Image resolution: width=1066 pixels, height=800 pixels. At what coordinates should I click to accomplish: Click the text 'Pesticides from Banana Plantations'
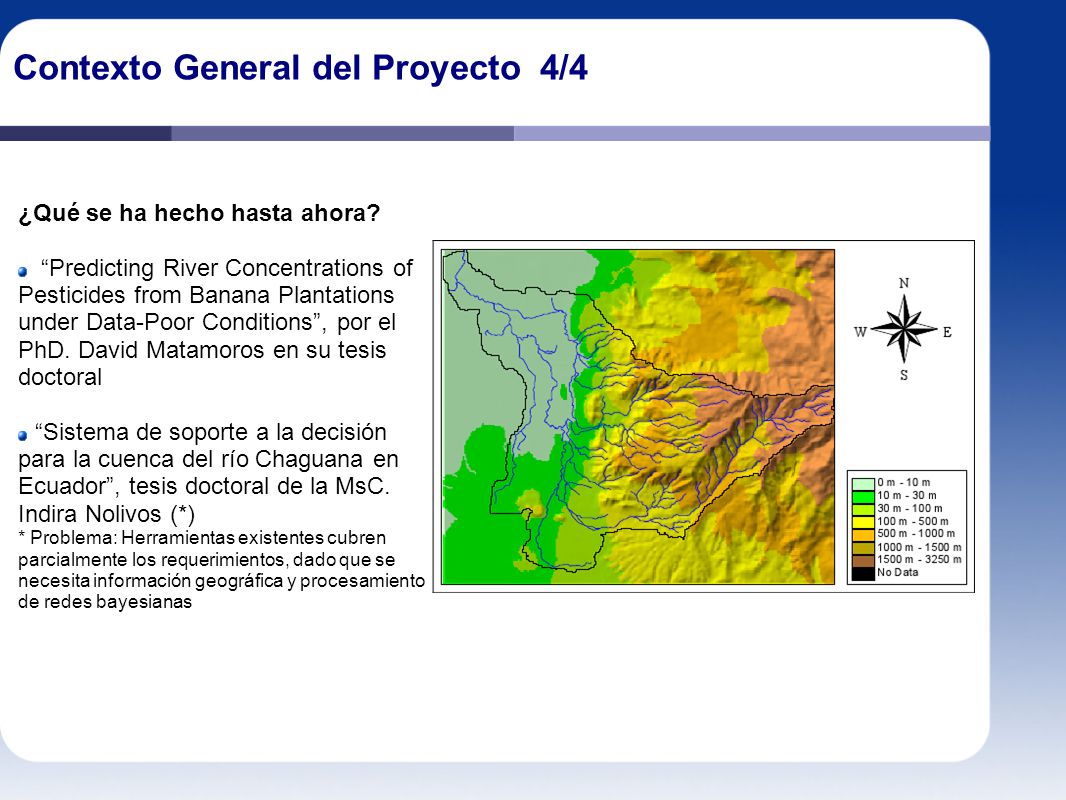coord(206,295)
